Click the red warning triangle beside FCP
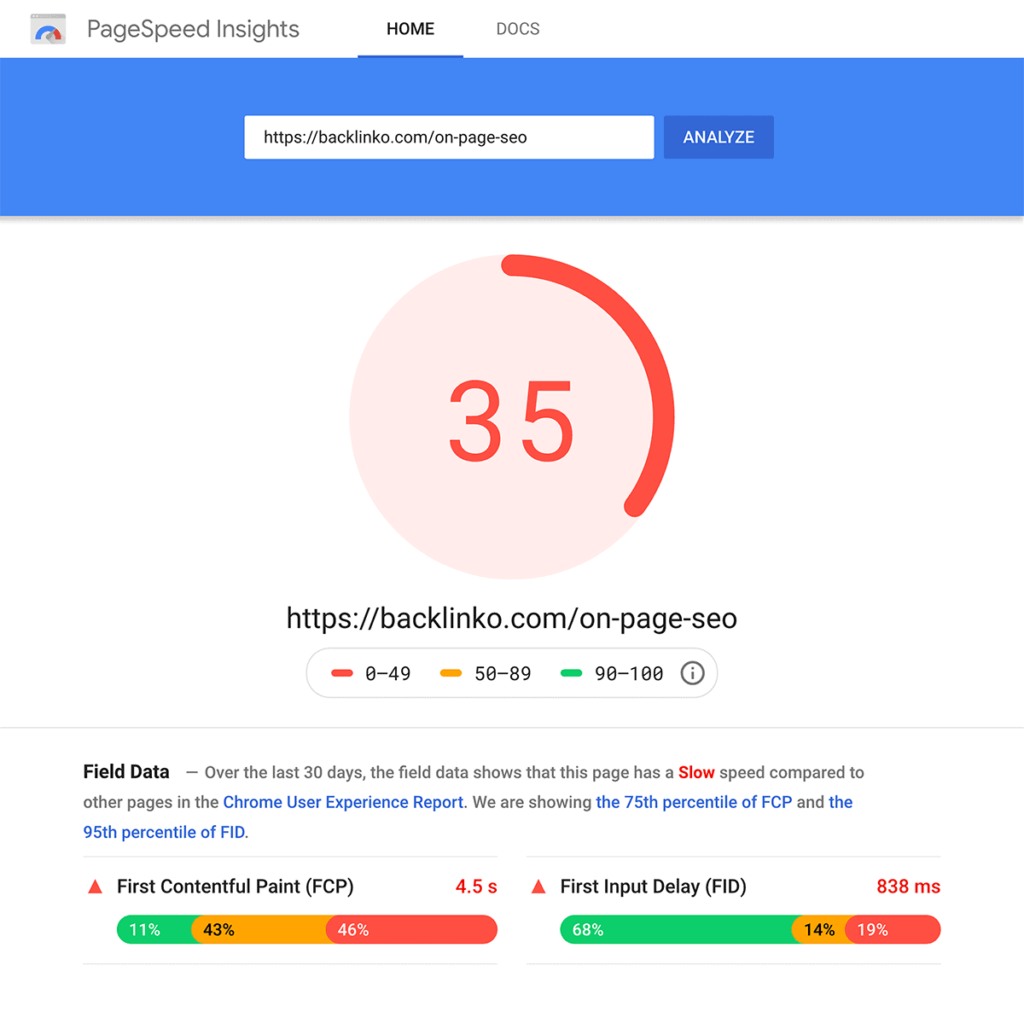Viewport: 1024px width, 1035px height. click(95, 886)
